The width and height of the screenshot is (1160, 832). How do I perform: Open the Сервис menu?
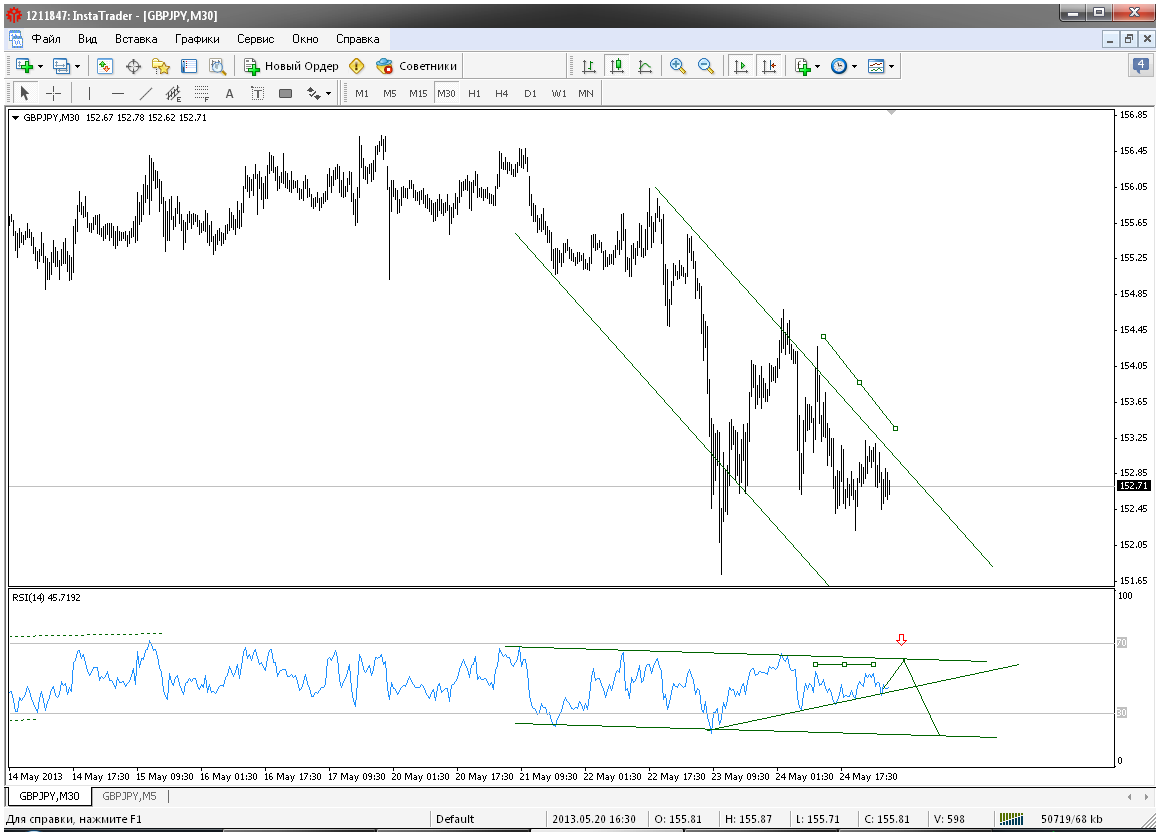256,39
